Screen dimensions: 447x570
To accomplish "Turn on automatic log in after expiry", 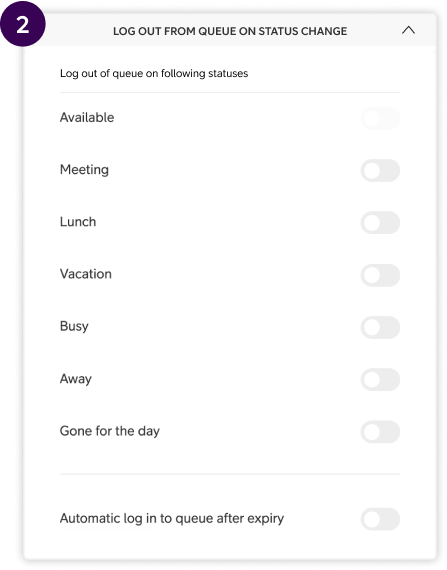I will point(380,519).
